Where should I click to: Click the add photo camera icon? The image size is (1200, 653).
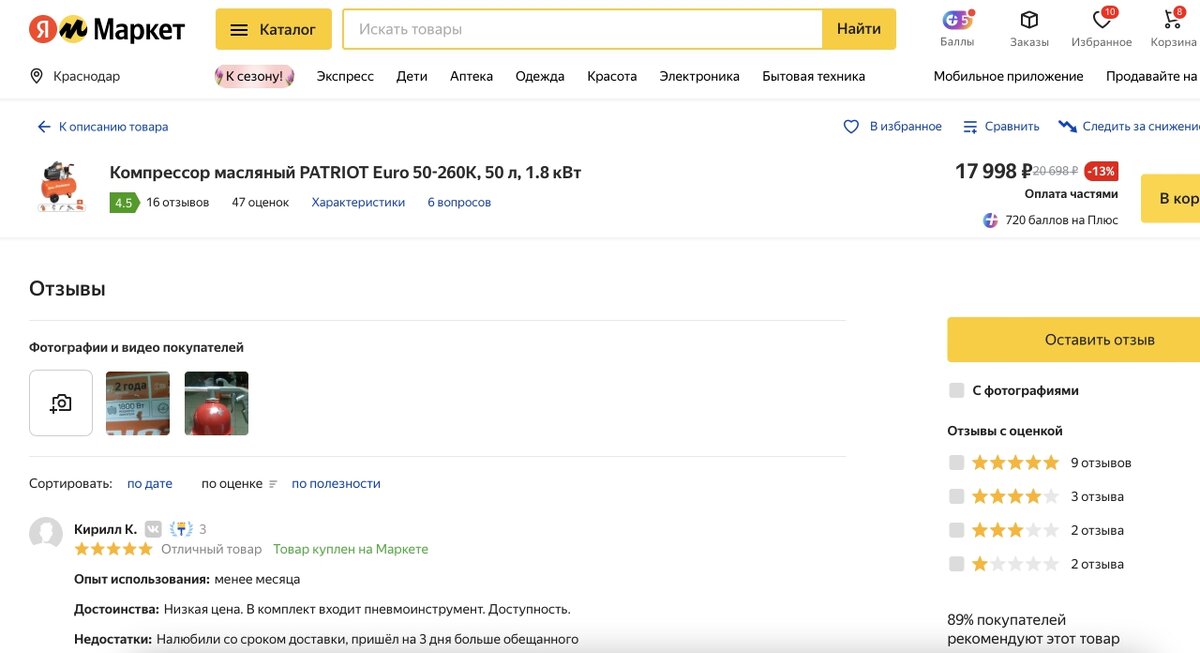tap(61, 403)
